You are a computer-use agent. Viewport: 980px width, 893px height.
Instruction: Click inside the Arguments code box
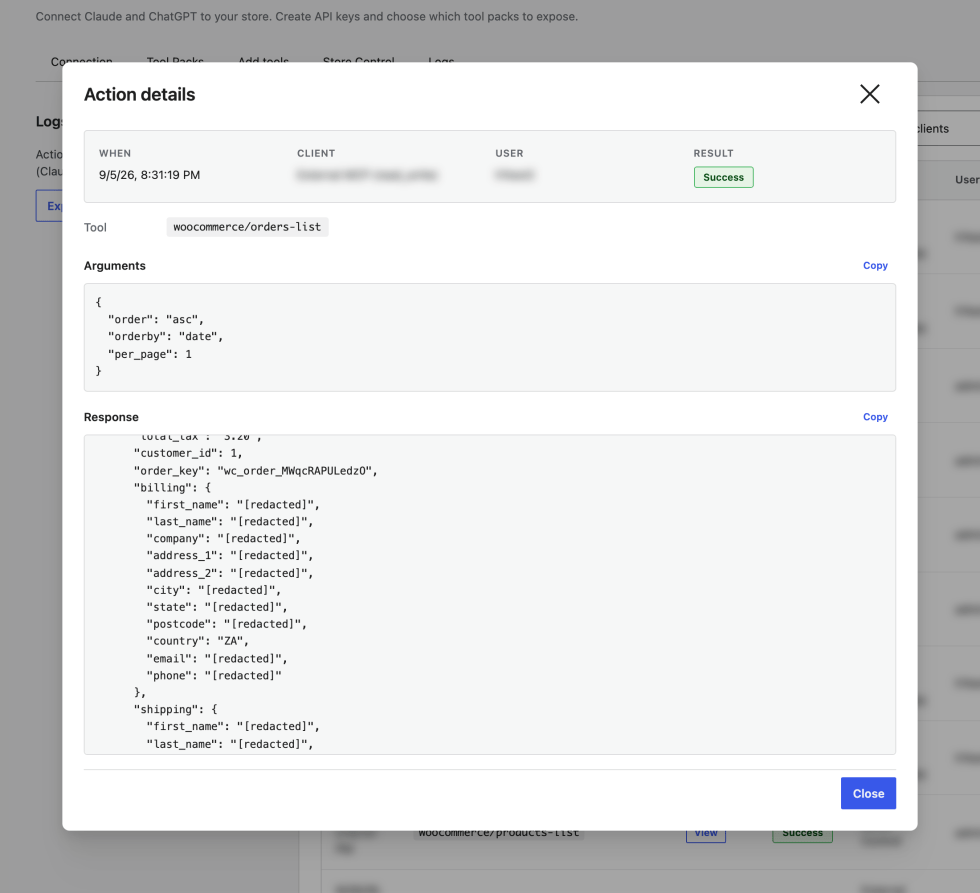489,337
